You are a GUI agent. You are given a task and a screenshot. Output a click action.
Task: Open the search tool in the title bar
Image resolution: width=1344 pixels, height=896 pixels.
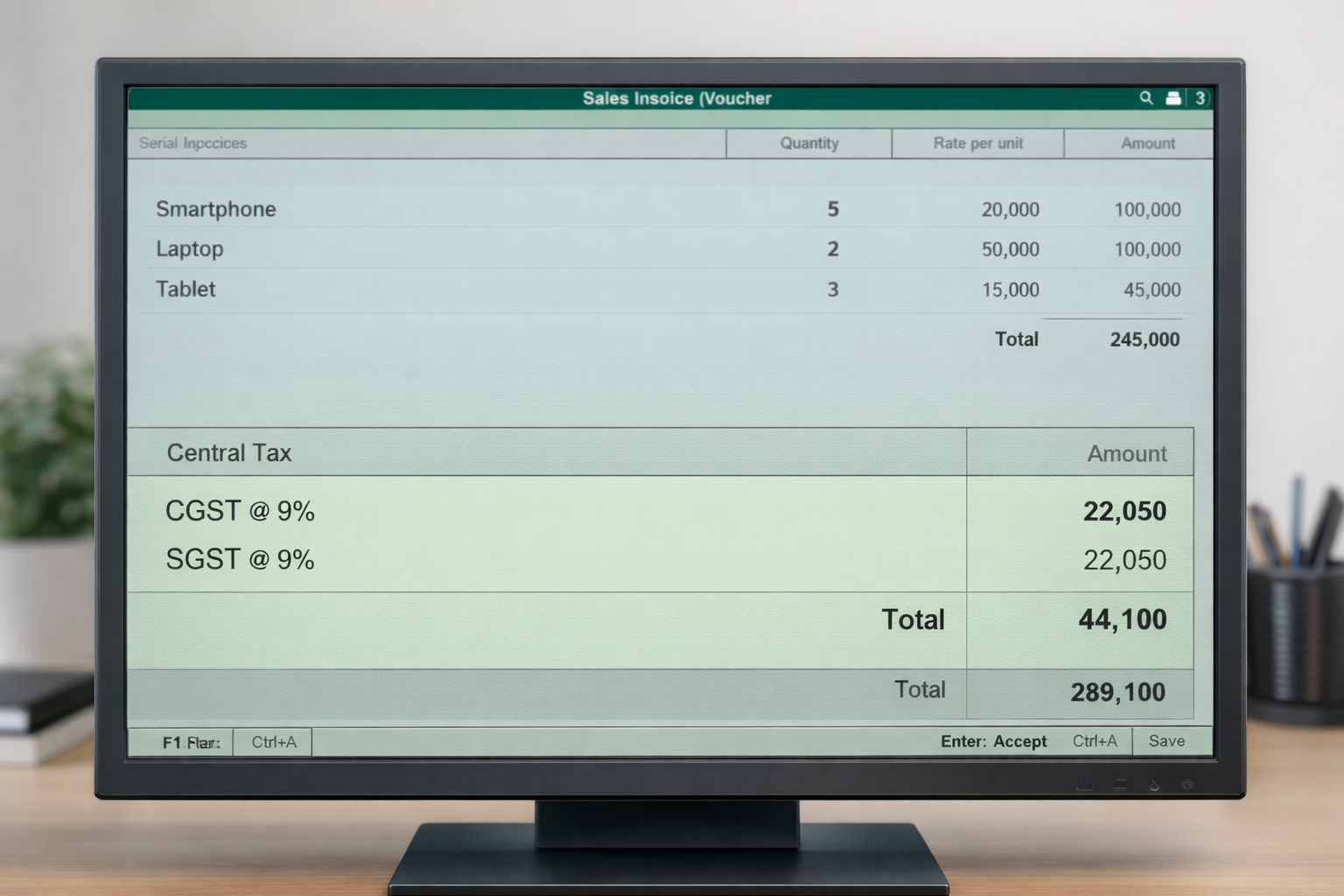1146,99
